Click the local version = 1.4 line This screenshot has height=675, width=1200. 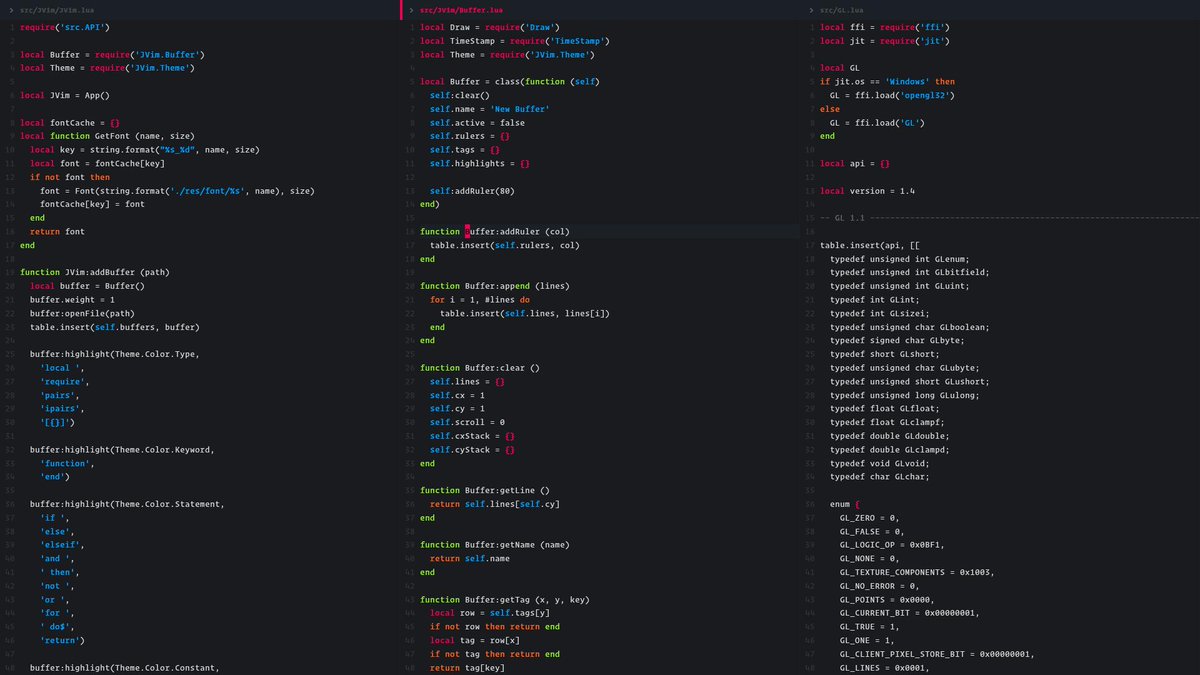(867, 190)
